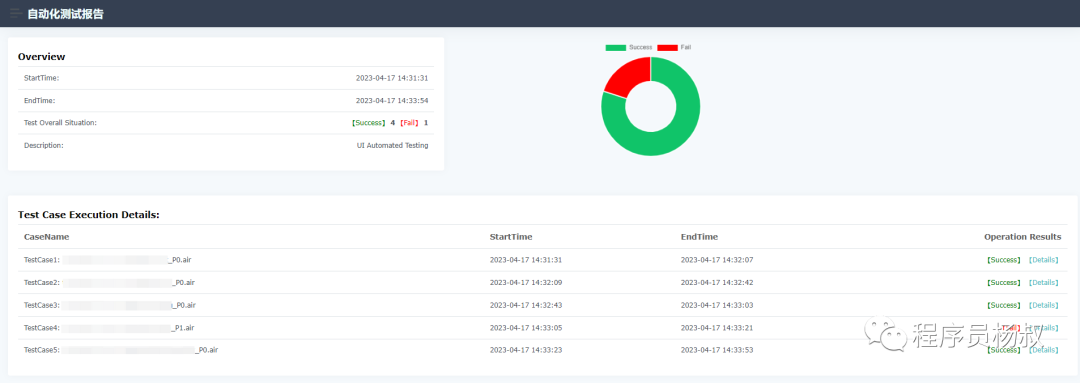This screenshot has height=383, width=1080.
Task: Select TestCase4 end time 14:33:21
Action: pyautogui.click(x=717, y=328)
